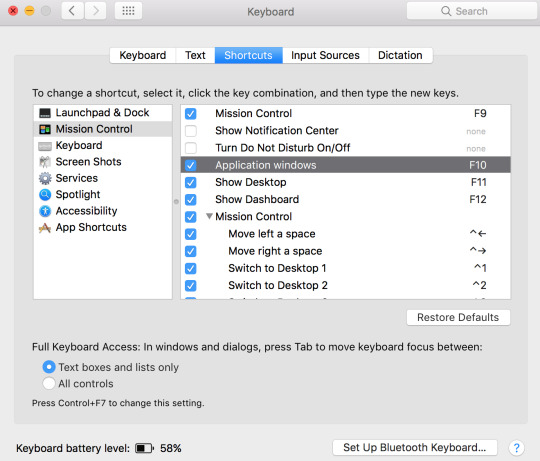The width and height of the screenshot is (540, 461).
Task: Select the Keyboard icon in the sidebar
Action: click(45, 146)
